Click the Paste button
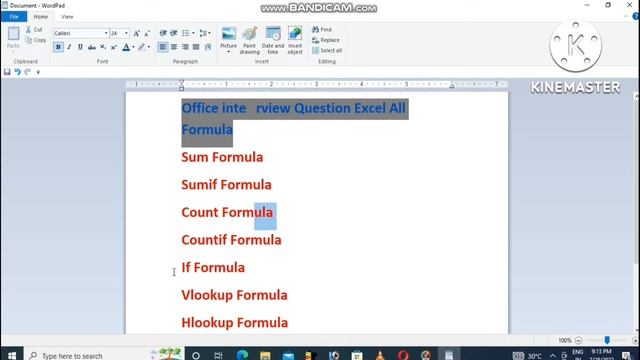Image resolution: width=640 pixels, height=360 pixels. (13, 38)
